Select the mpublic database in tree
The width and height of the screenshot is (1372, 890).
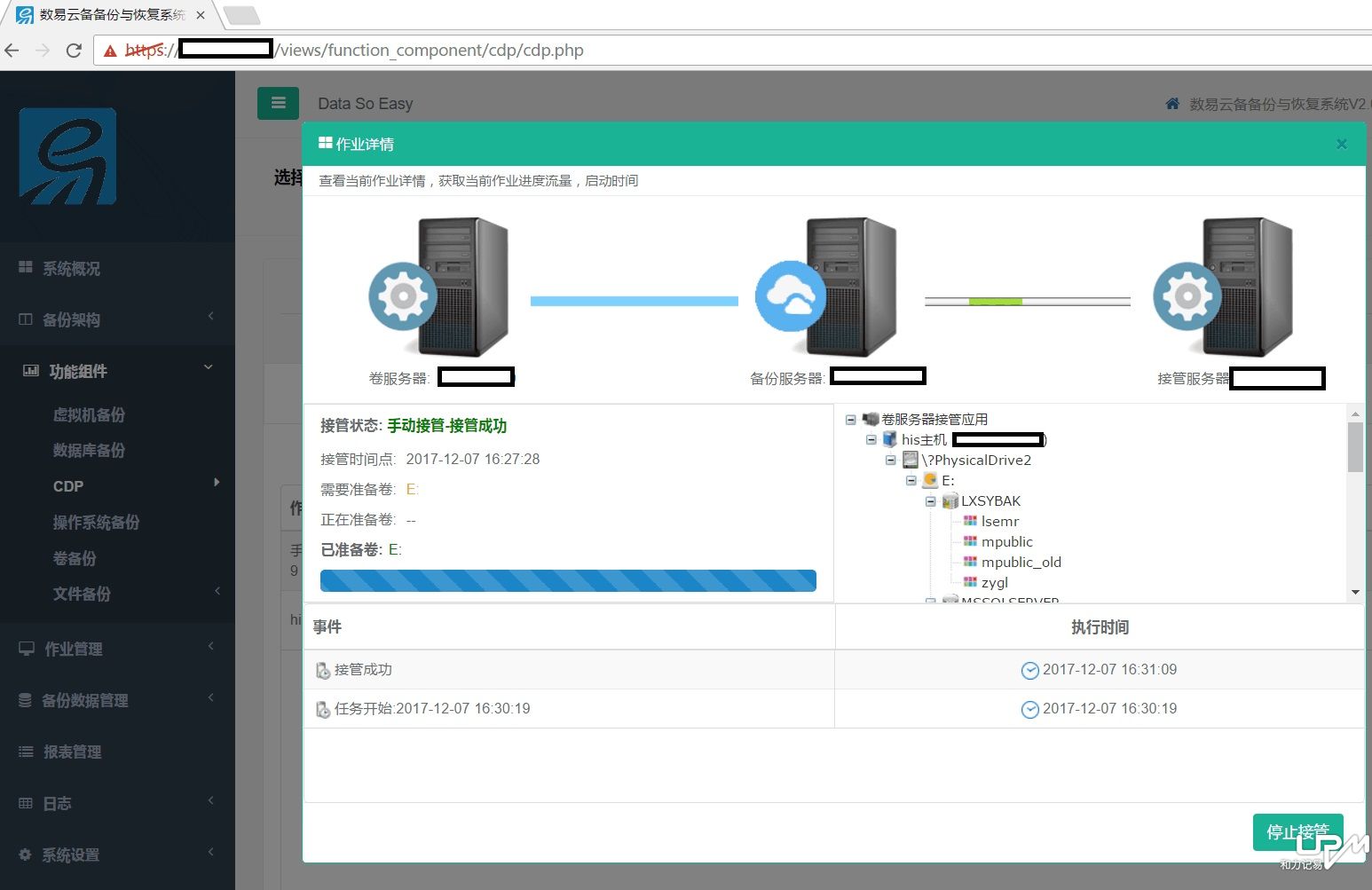[1006, 541]
